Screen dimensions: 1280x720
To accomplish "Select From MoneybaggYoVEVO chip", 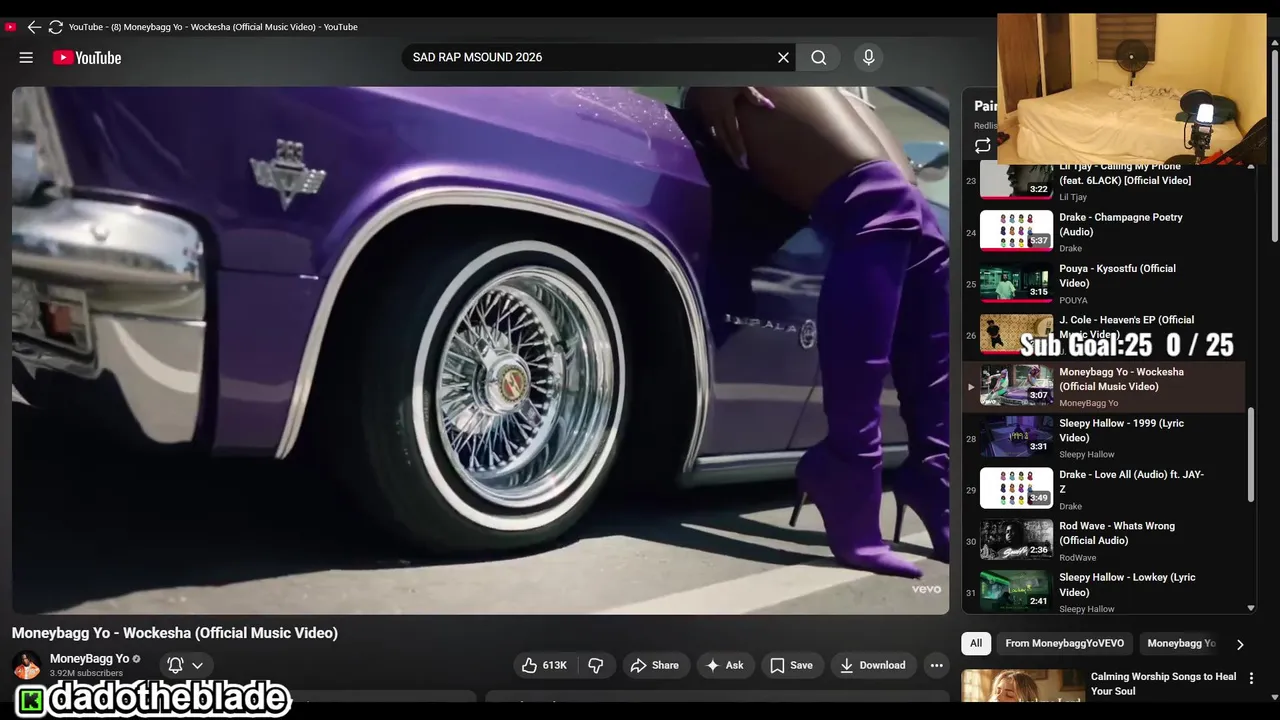I will tap(1064, 644).
